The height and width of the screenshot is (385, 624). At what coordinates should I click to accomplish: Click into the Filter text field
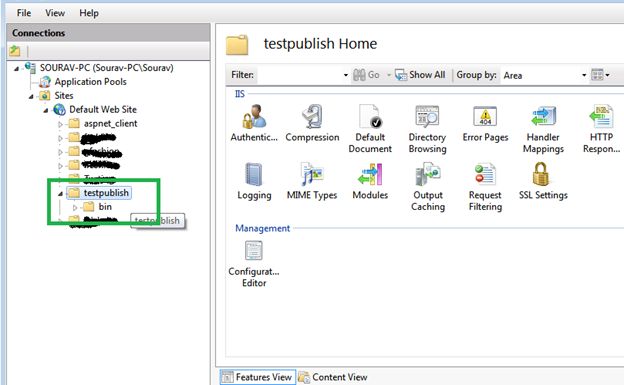(x=299, y=75)
